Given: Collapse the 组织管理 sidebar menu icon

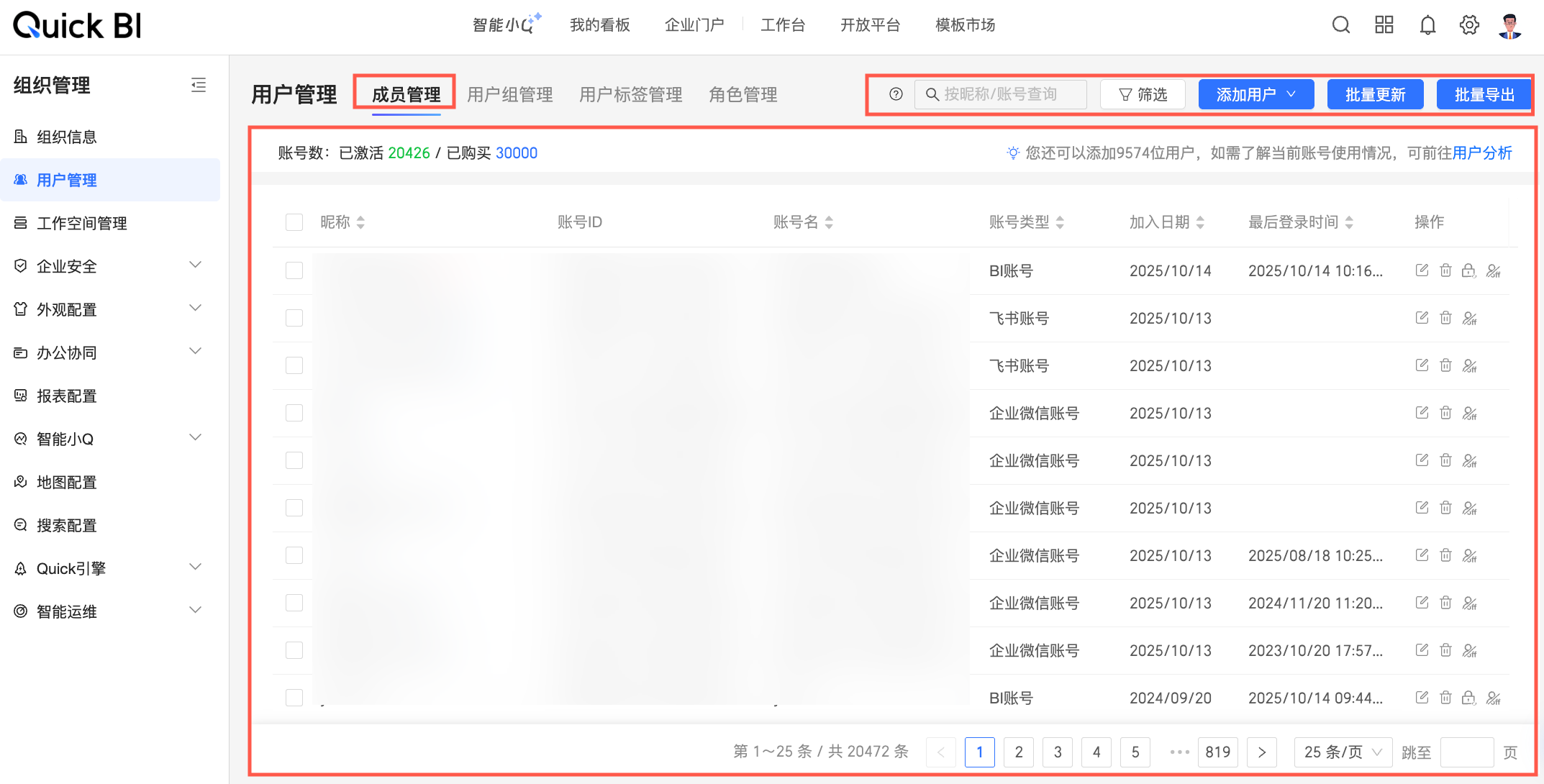Looking at the screenshot, I should pyautogui.click(x=199, y=85).
